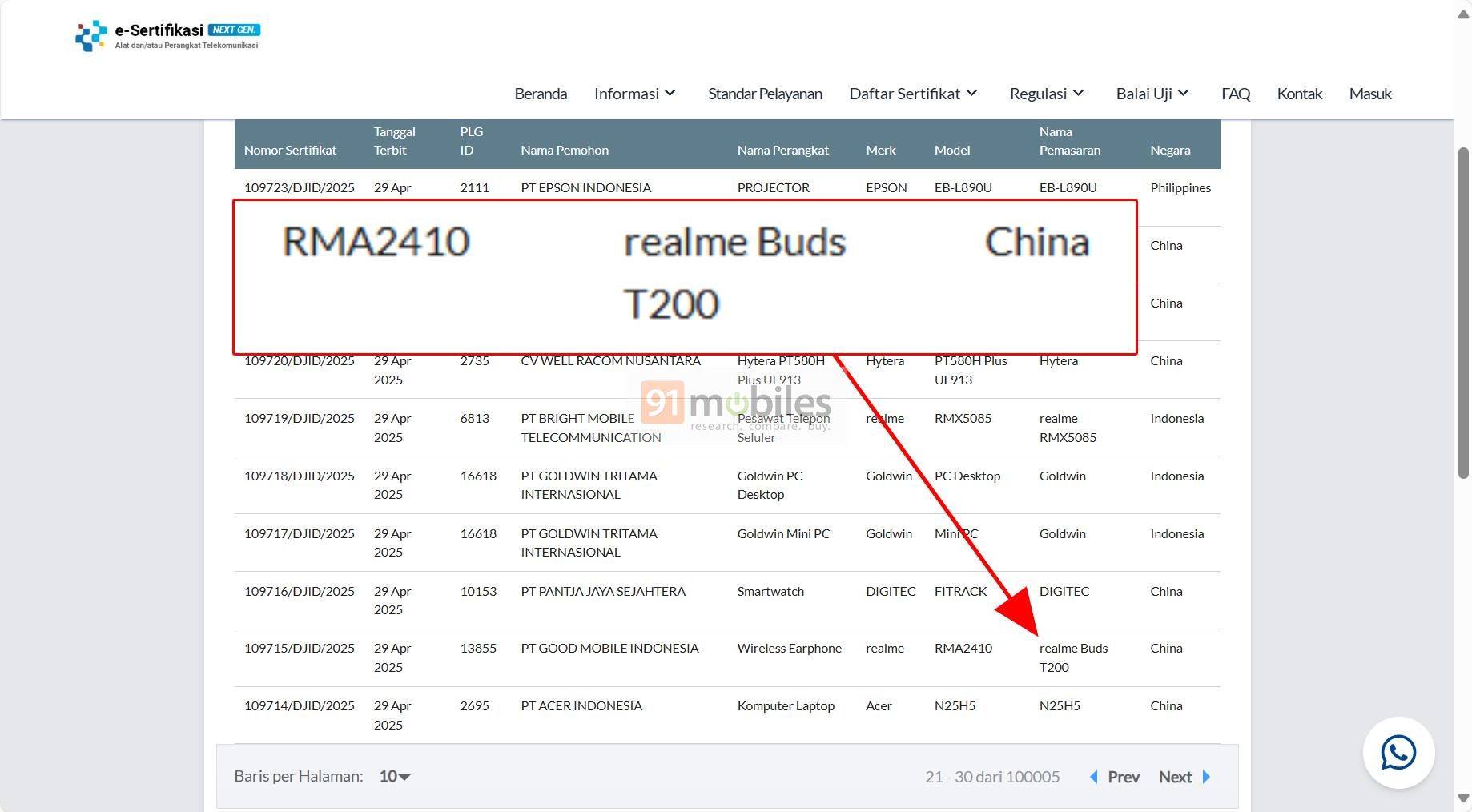Screen dimensions: 1472x812
Task: Open the FAQ page
Action: tap(1236, 94)
